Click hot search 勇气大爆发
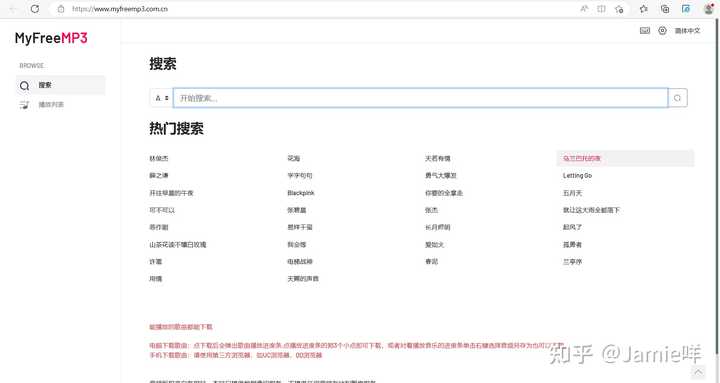The width and height of the screenshot is (720, 383). [x=441, y=175]
